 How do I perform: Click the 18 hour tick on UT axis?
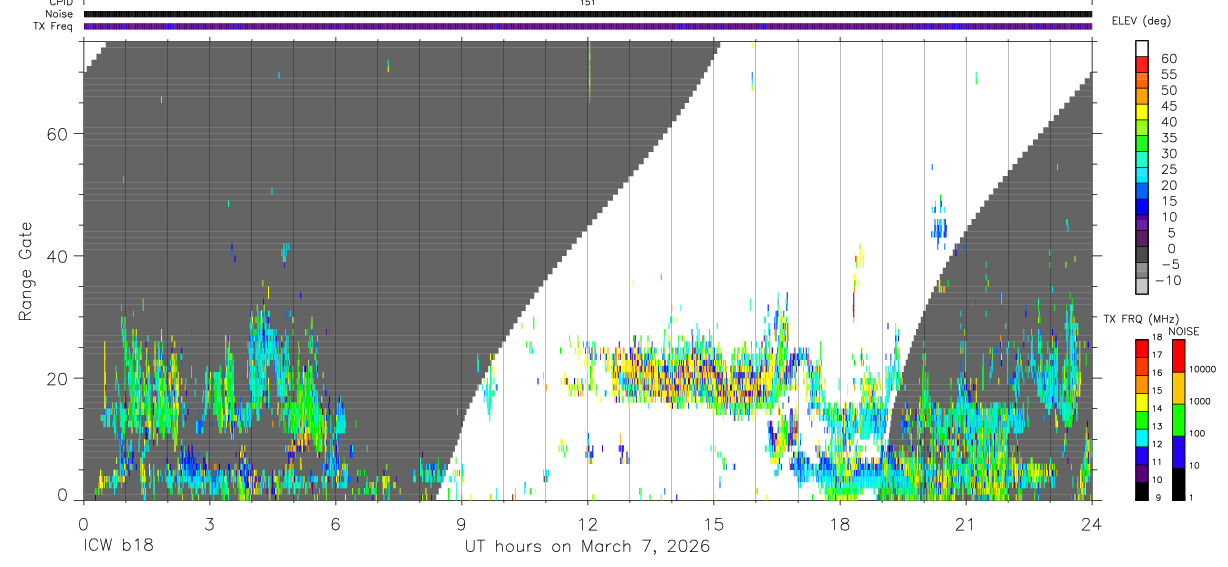pos(840,524)
